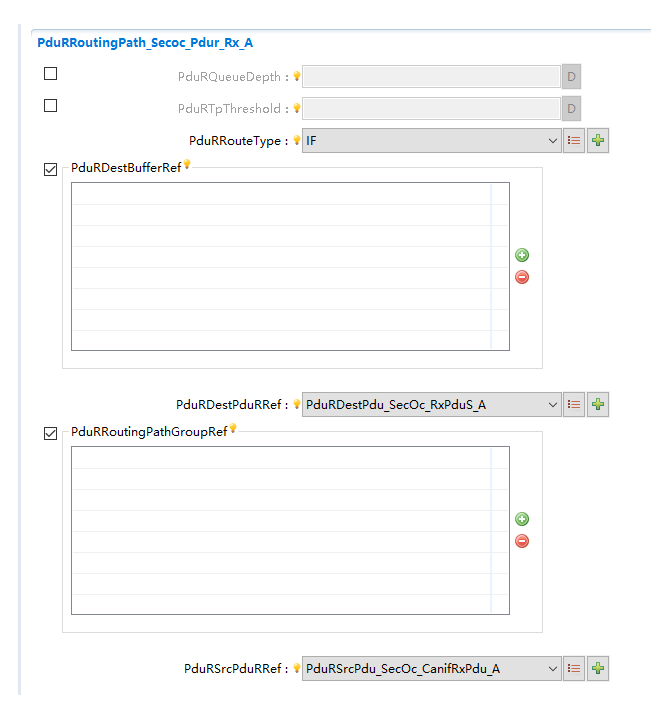Click the green plus beside PduRDestPduRRef

point(598,405)
